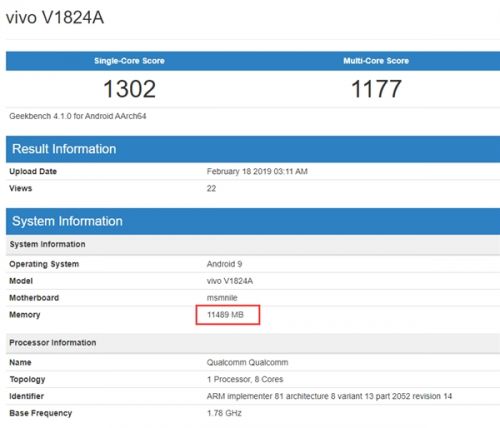Click the 'Geekbench 4.1.0 for Android AArch64' text
Viewport: 500px width, 428px height.
(78, 116)
